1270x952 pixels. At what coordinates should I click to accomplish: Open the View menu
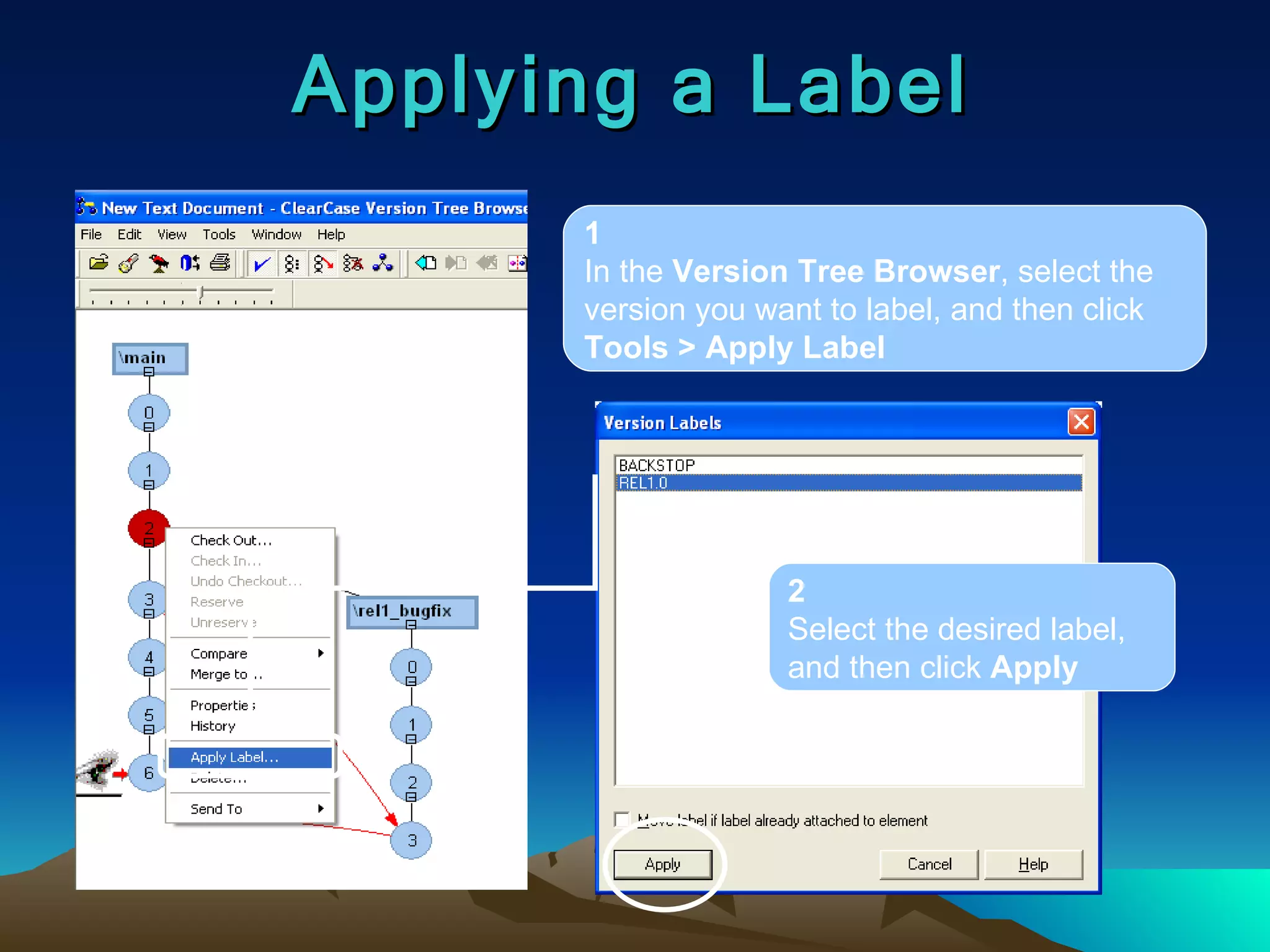172,235
